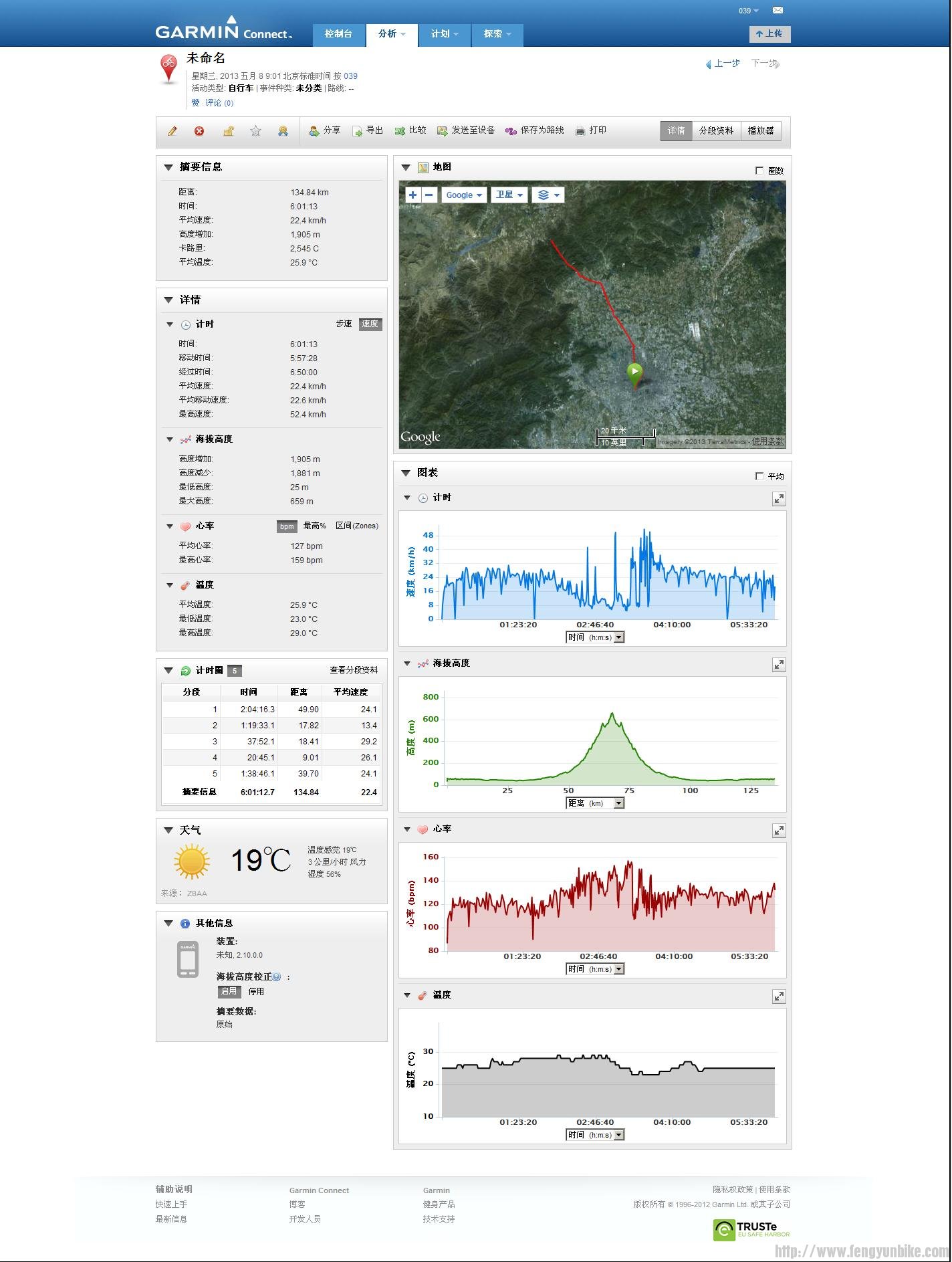Compare activity using 比较
This screenshot has width=952, height=1262.
pyautogui.click(x=410, y=130)
